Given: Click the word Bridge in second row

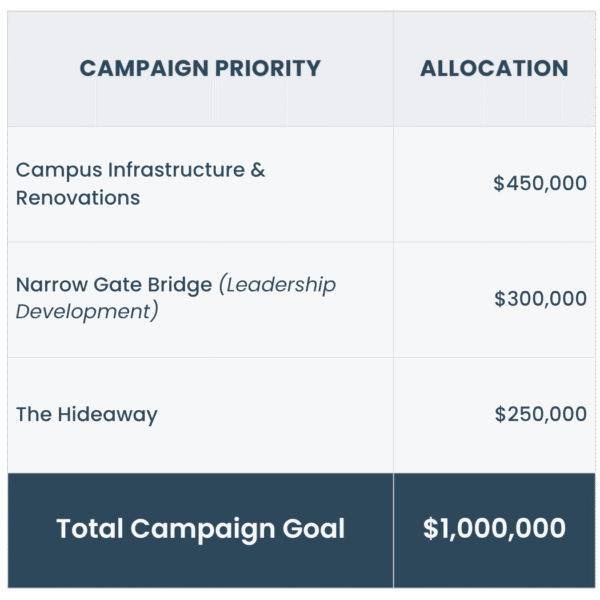Looking at the screenshot, I should tap(180, 285).
